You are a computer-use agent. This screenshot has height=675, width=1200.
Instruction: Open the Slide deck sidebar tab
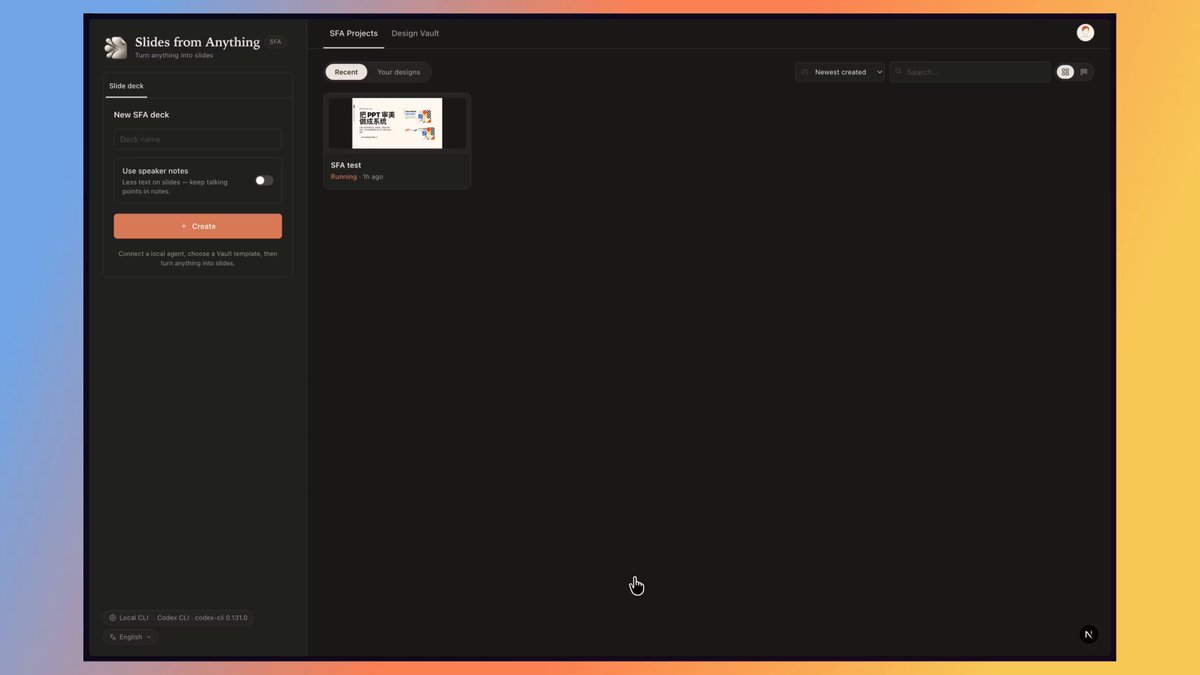(x=126, y=86)
